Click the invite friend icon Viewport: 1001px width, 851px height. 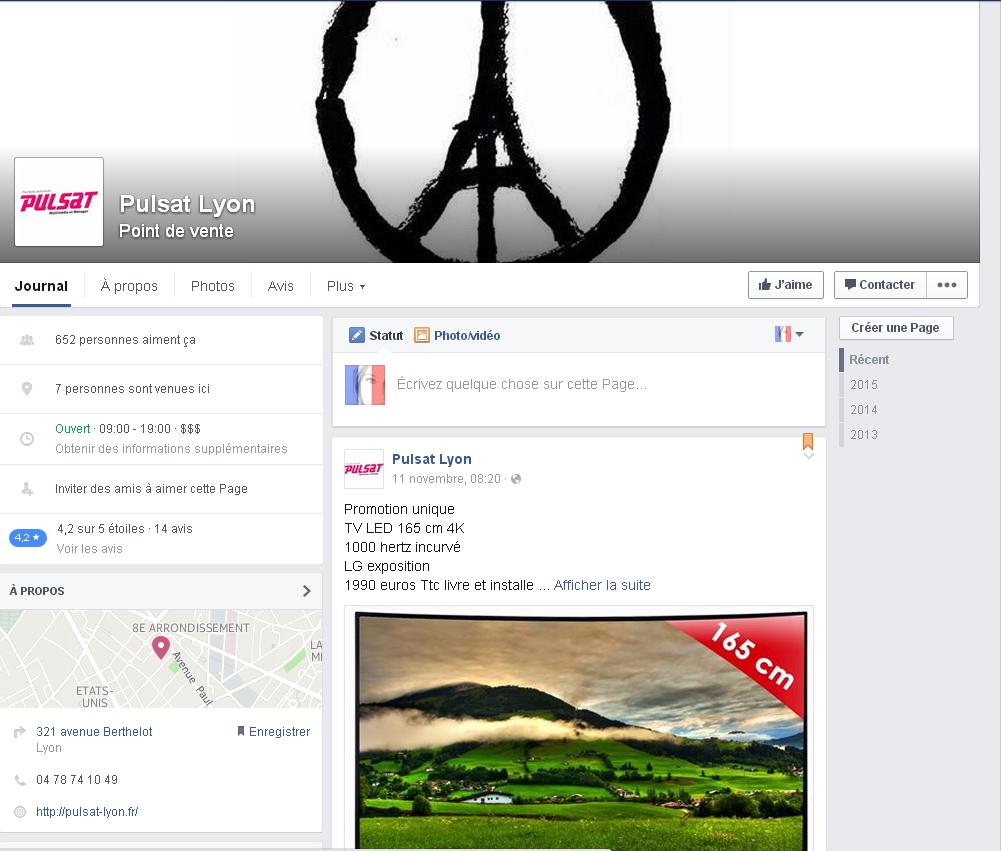point(27,489)
